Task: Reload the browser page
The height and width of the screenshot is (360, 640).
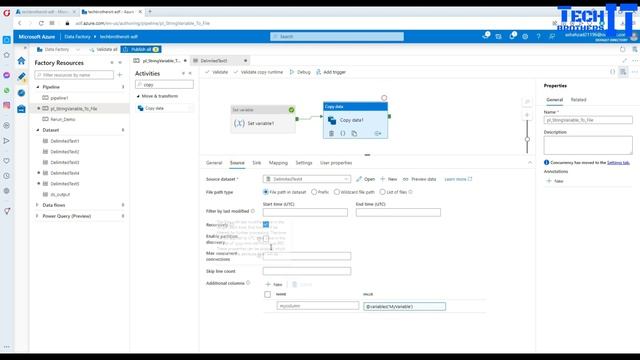Action: (41, 23)
